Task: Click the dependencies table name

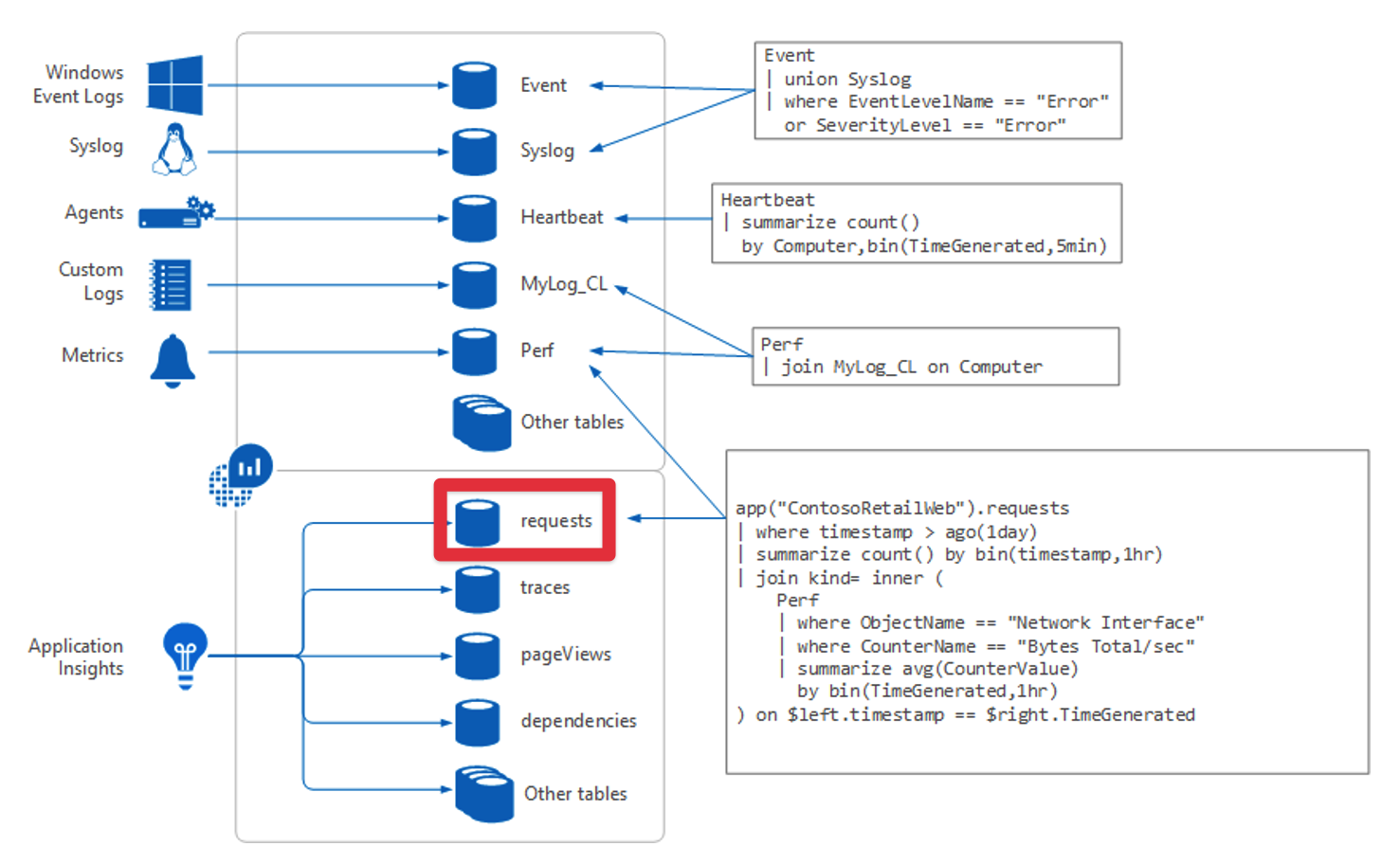Action: point(578,721)
